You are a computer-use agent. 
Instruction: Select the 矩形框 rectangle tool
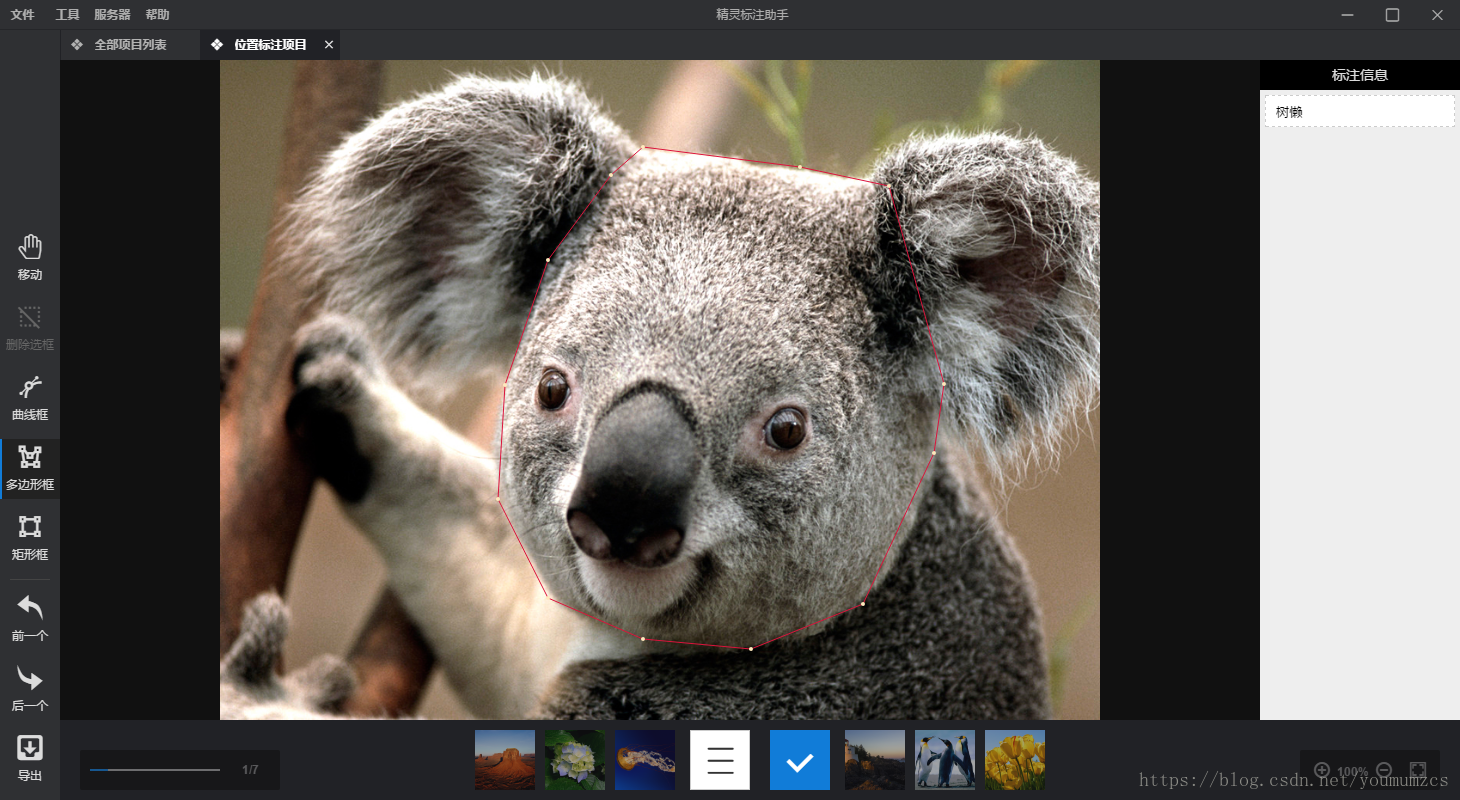coord(30,537)
